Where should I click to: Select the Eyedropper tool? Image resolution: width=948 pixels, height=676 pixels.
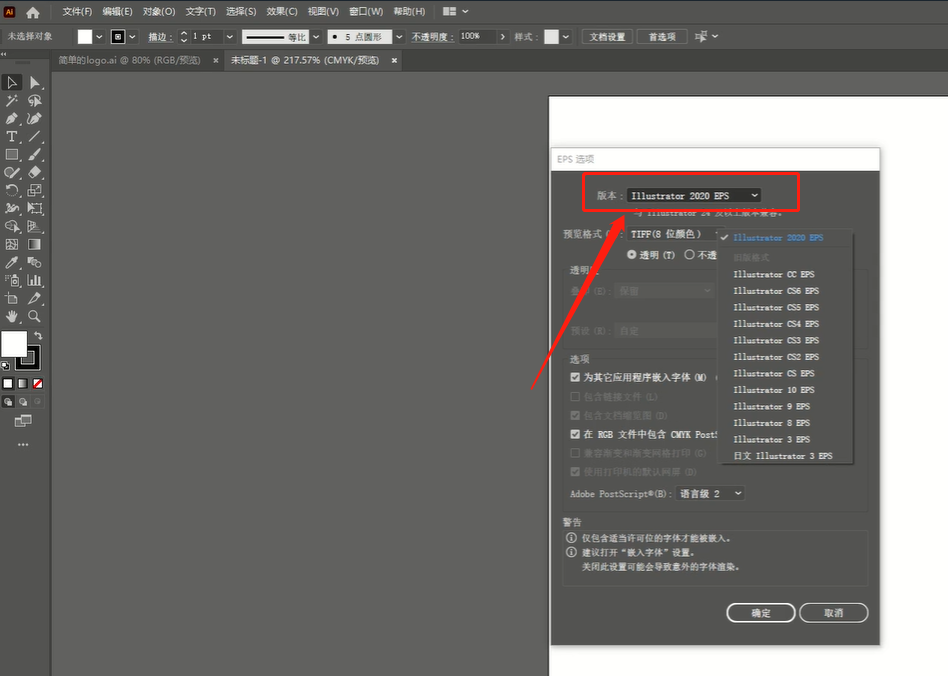(x=11, y=262)
